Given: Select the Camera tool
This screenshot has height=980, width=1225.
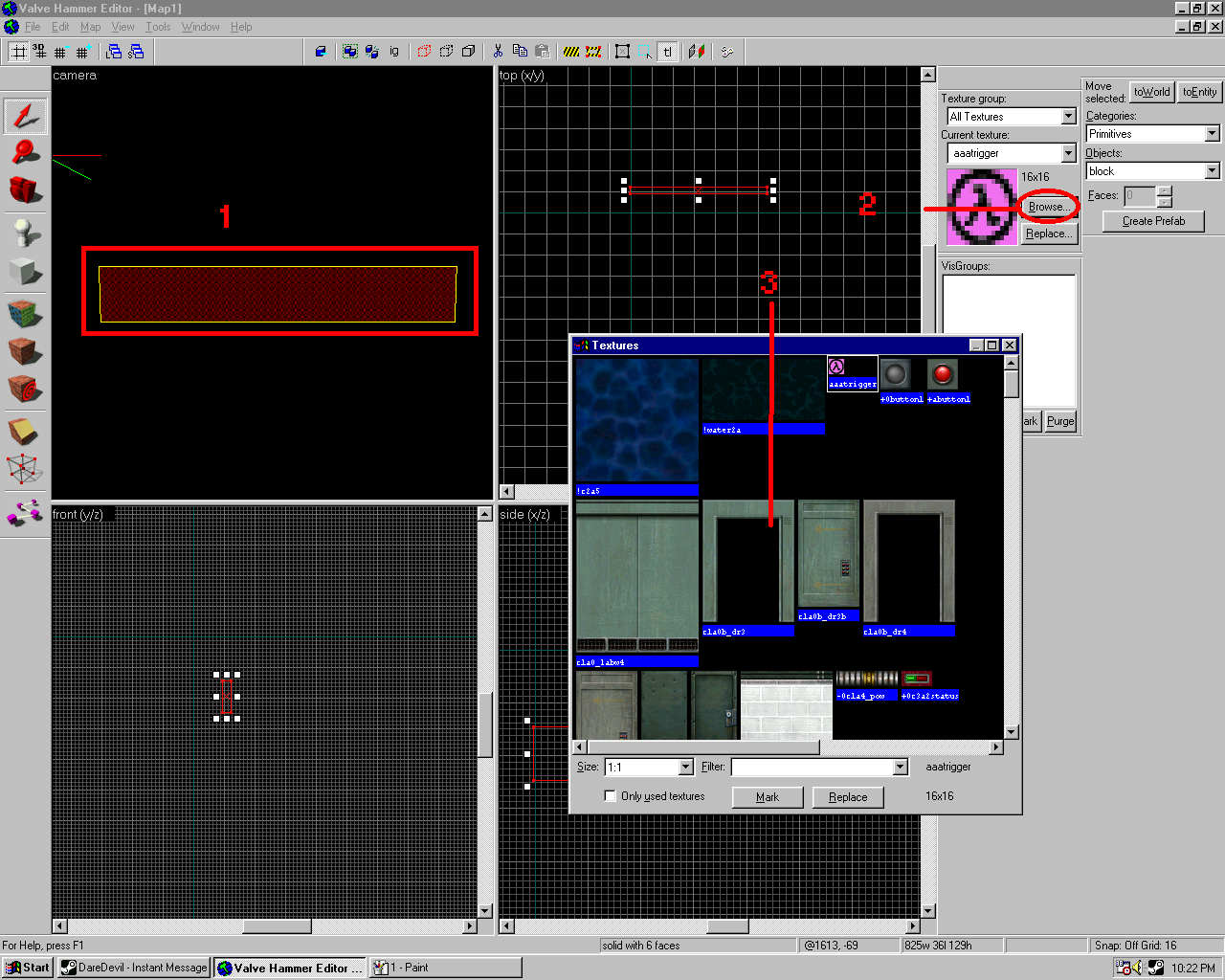Looking at the screenshot, I should 25,189.
